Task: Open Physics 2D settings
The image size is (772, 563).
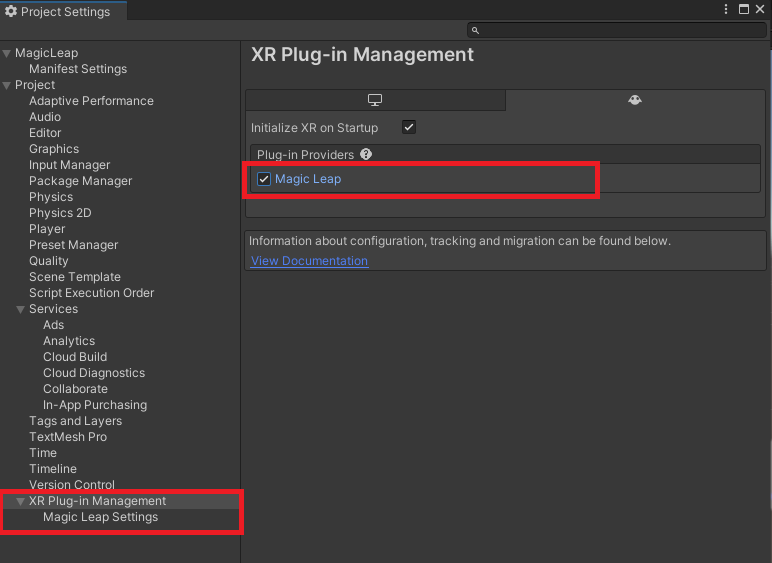Action: click(x=60, y=213)
